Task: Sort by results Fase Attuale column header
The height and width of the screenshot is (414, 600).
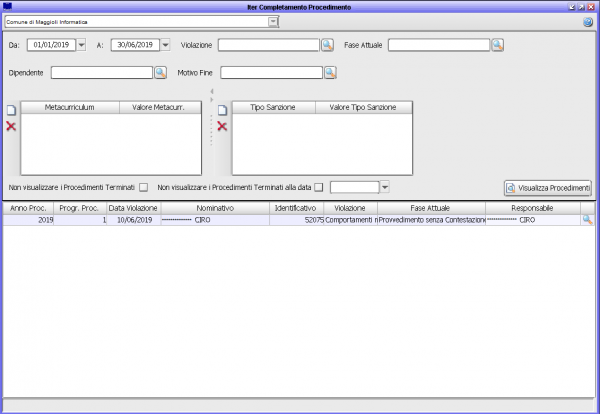Action: point(431,209)
